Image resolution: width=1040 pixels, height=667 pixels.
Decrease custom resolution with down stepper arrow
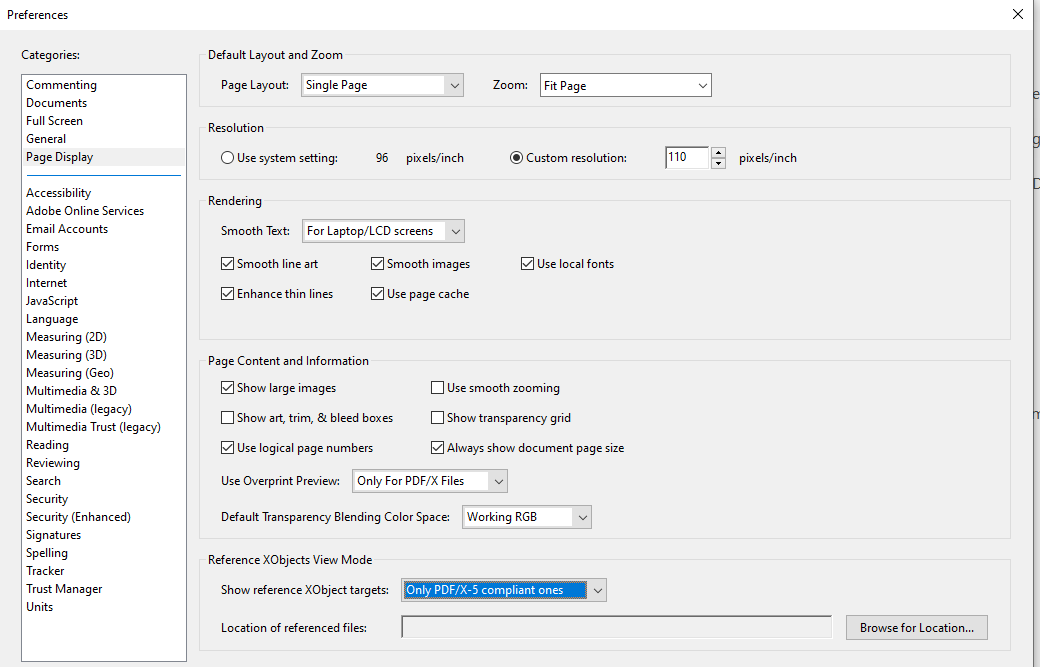(718, 163)
